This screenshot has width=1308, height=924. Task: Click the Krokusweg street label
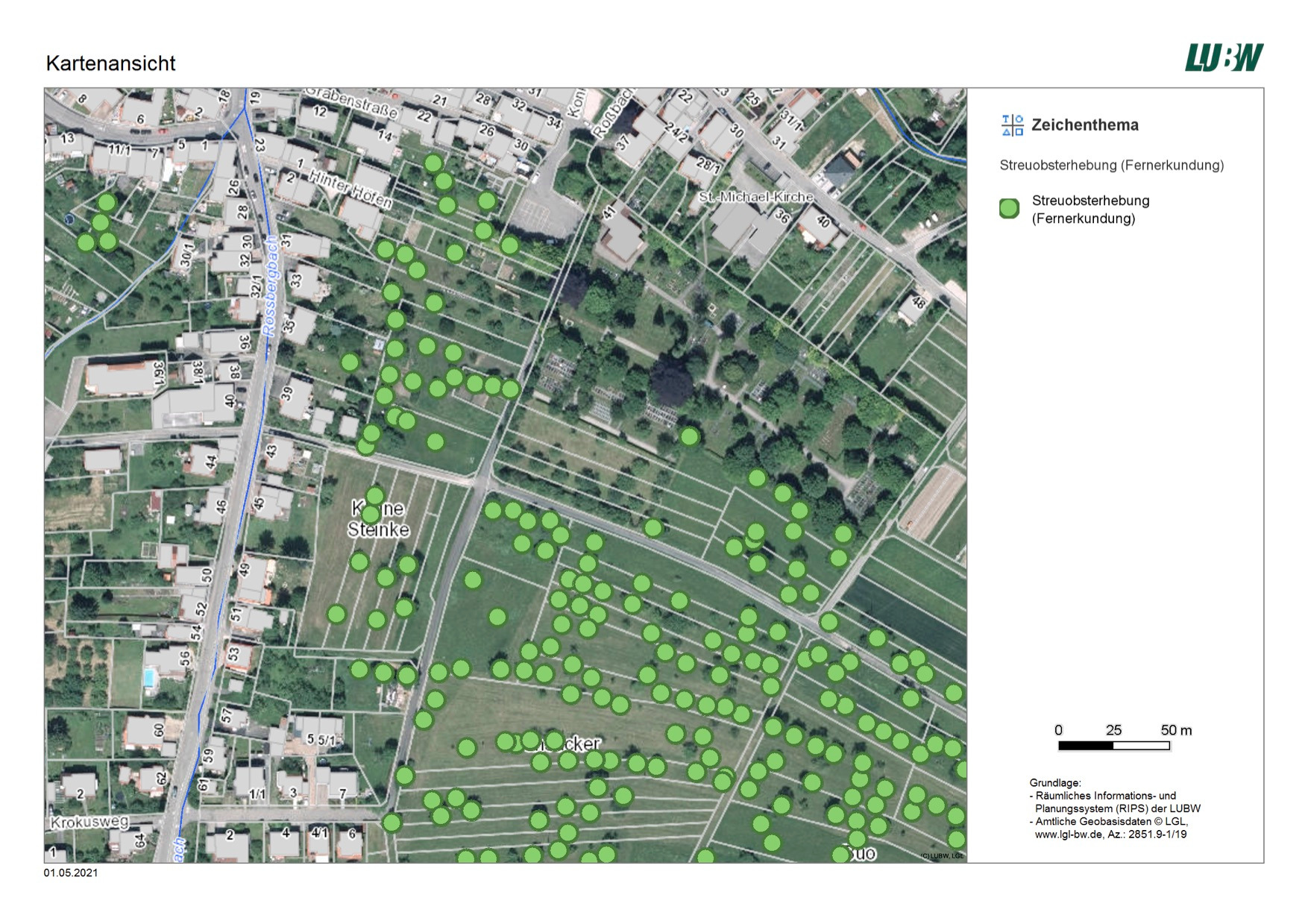[89, 823]
